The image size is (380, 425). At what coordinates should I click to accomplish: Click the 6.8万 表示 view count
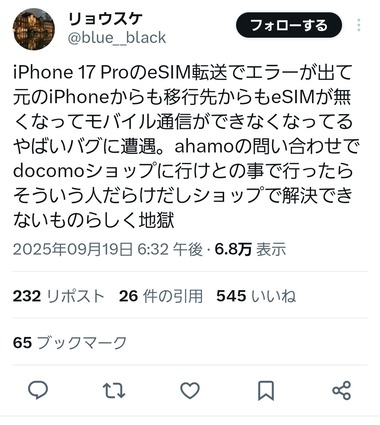coord(250,249)
